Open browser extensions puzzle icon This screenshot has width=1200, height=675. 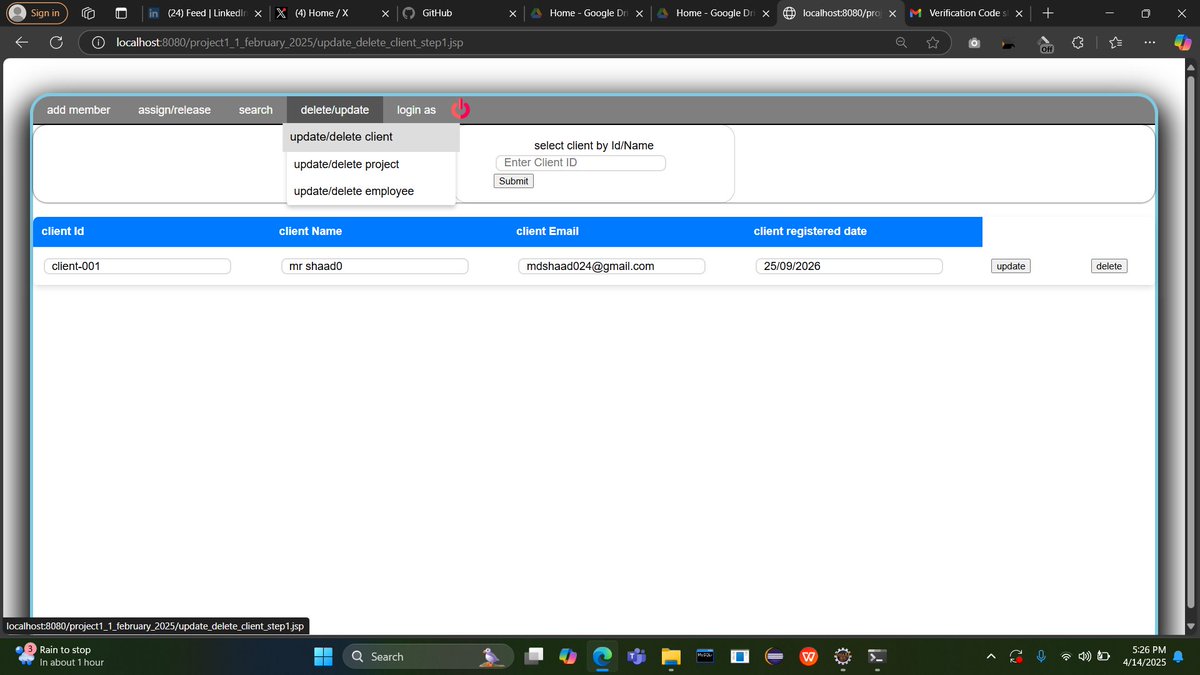(x=1077, y=43)
